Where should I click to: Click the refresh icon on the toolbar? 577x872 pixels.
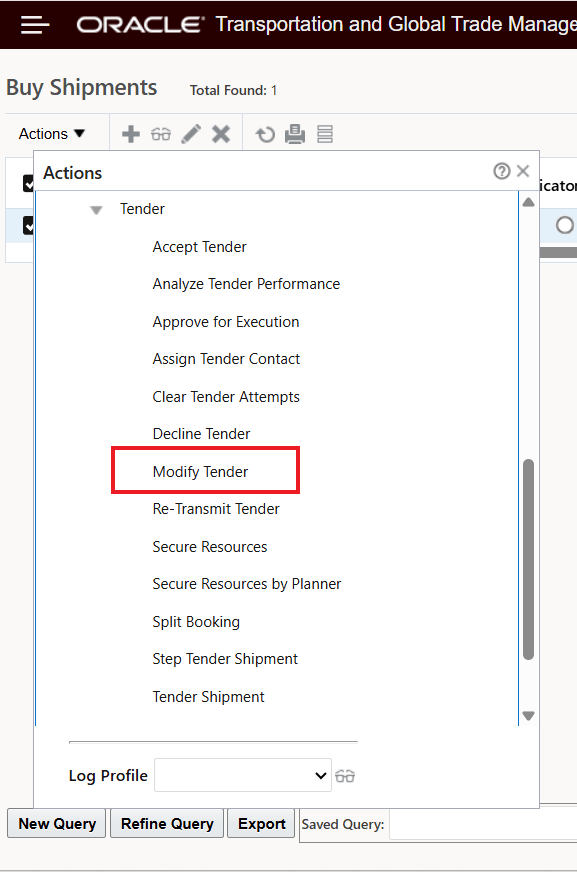(x=265, y=133)
